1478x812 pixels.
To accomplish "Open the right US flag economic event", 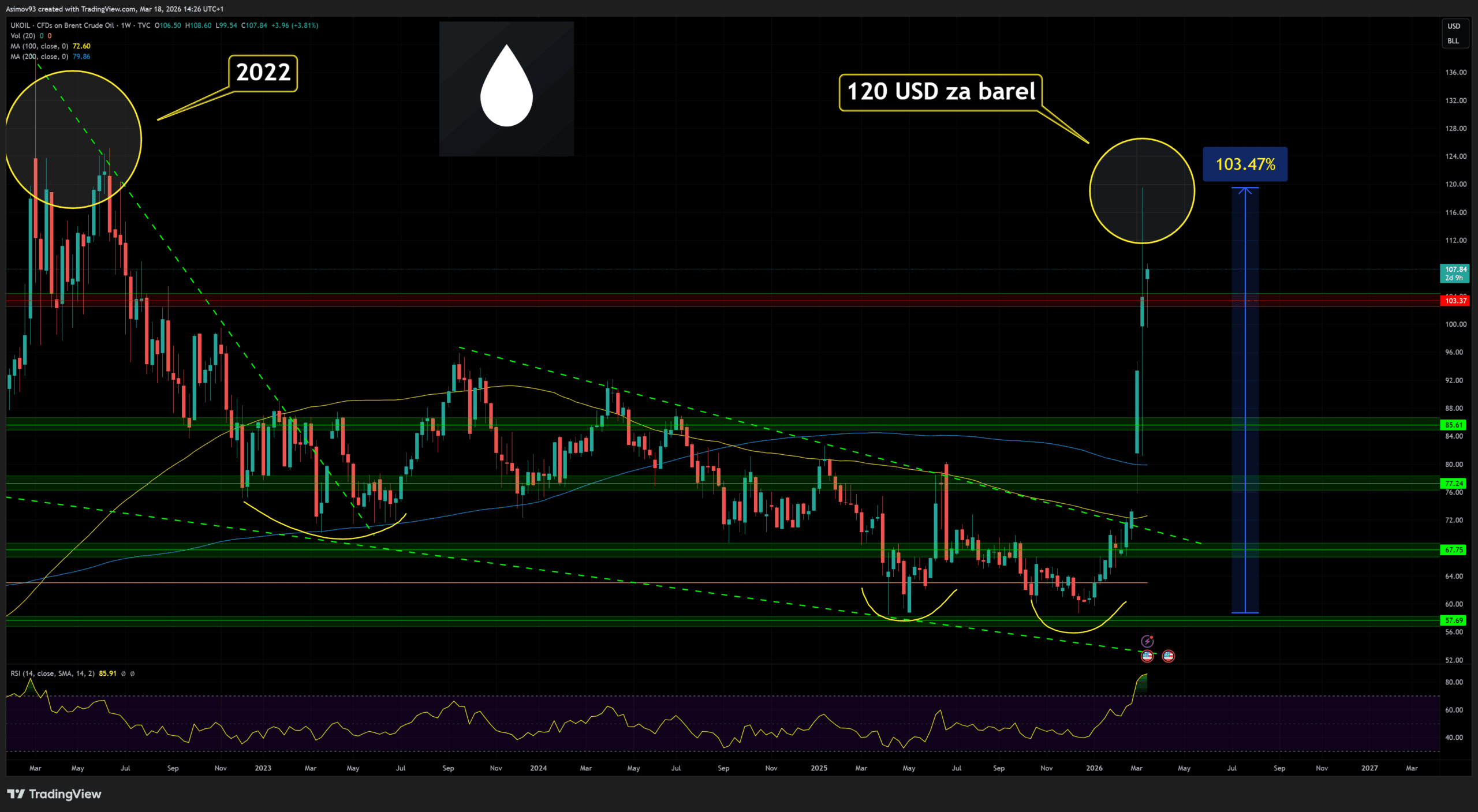I will click(x=1168, y=656).
